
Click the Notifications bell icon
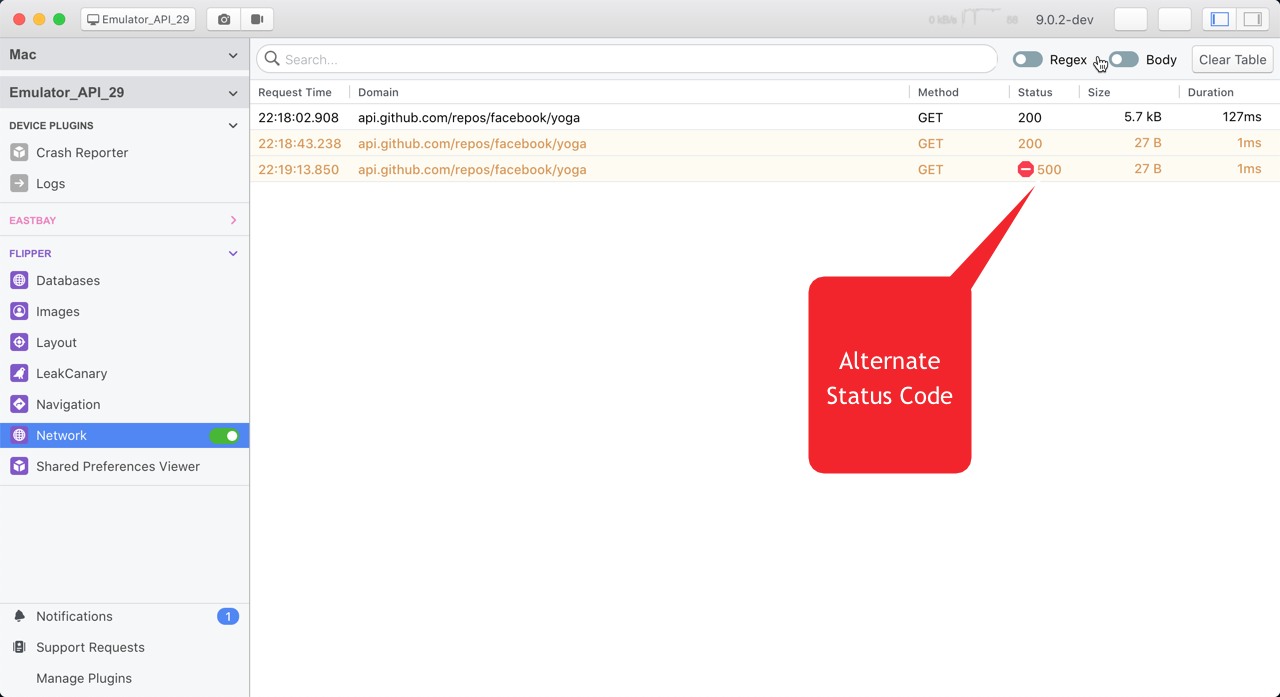point(19,617)
